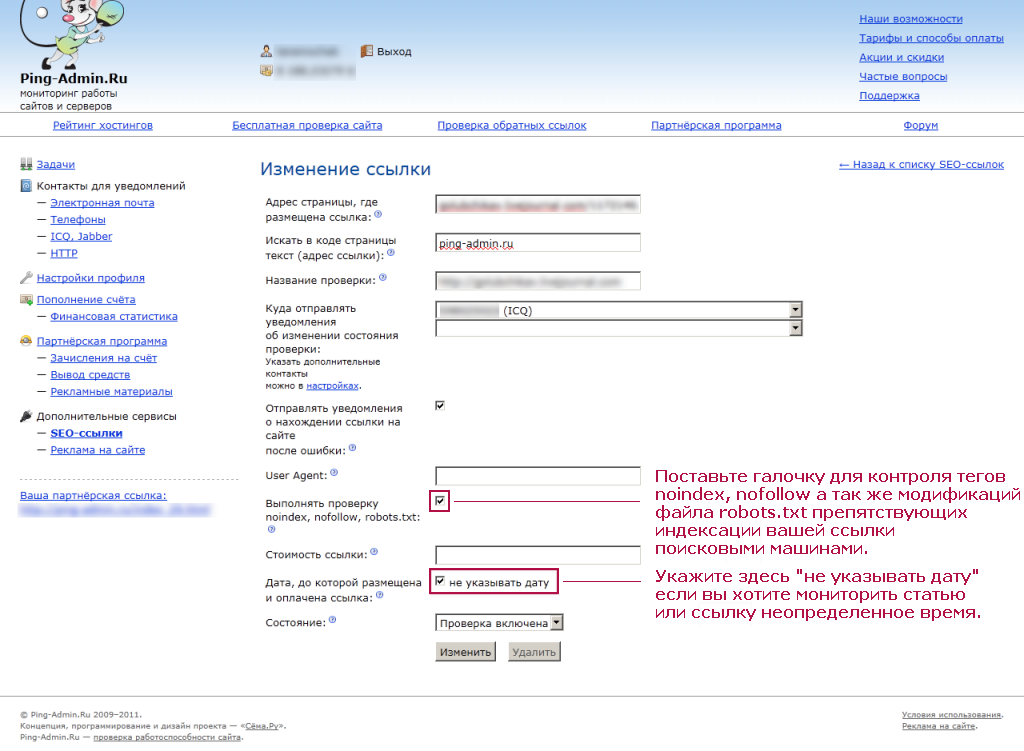
Task: Open the Рекламные материалы link
Action: click(112, 392)
